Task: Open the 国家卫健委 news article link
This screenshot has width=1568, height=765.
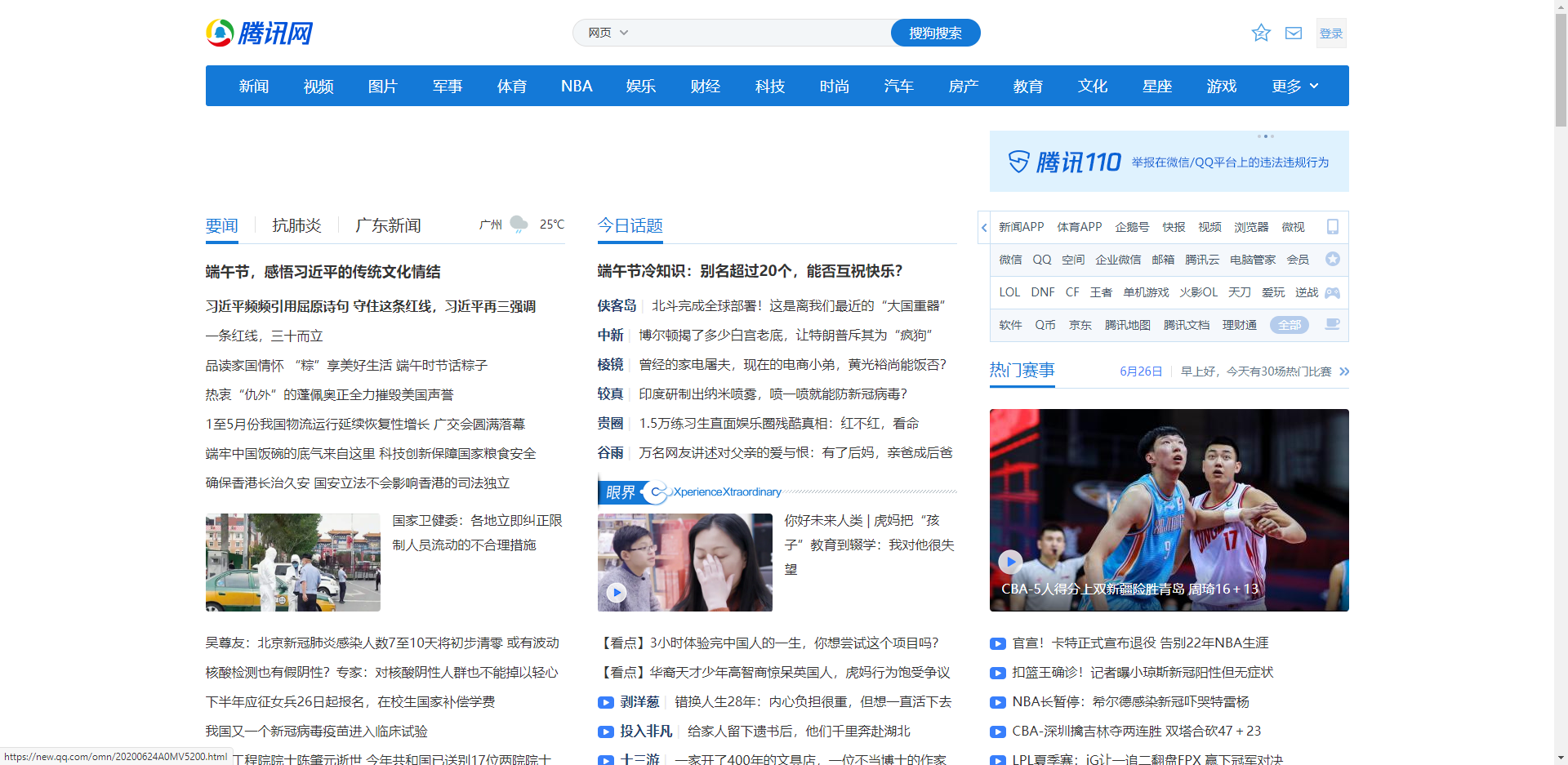Action: [477, 532]
